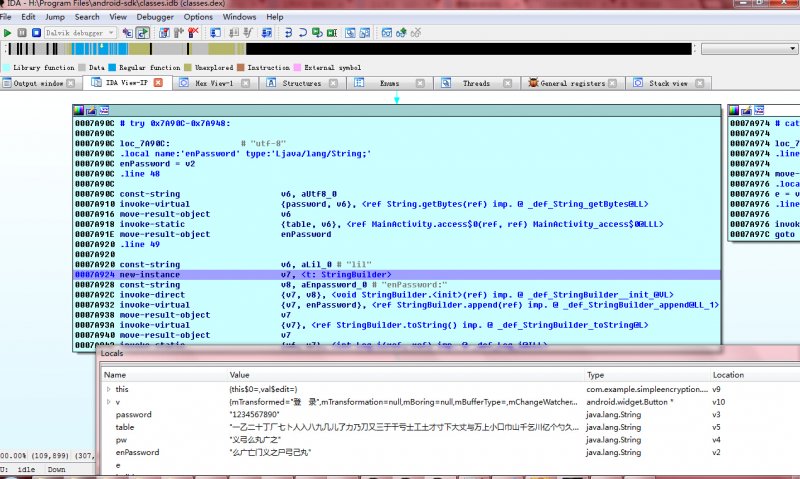The image size is (800, 479).
Task: Click the Run to cursor green icon
Action: click(332, 33)
